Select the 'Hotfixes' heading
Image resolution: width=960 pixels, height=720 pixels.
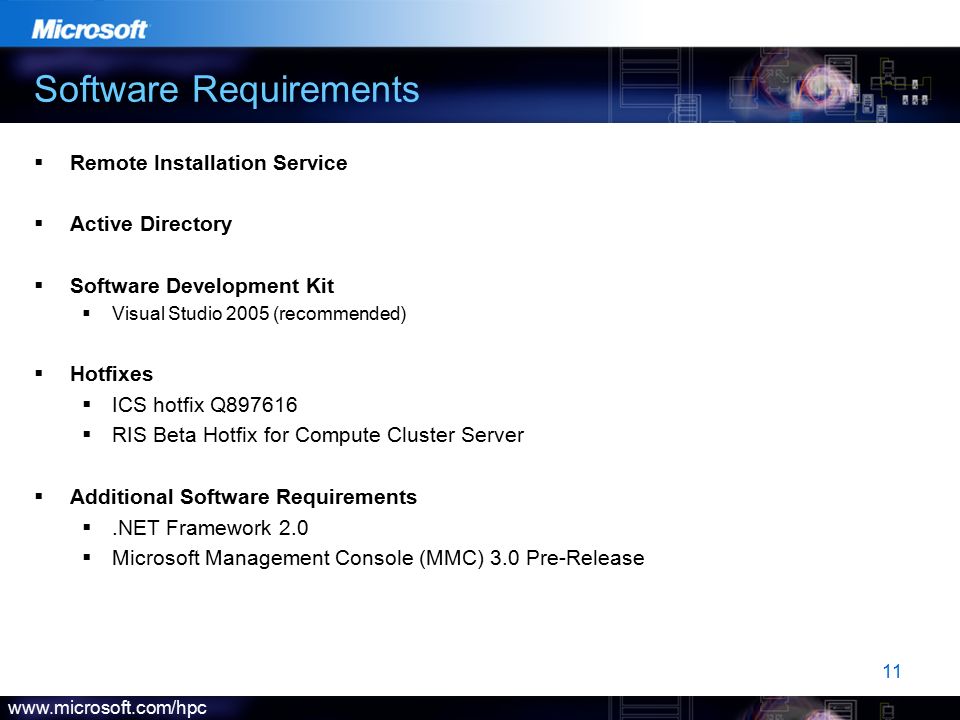[x=111, y=374]
